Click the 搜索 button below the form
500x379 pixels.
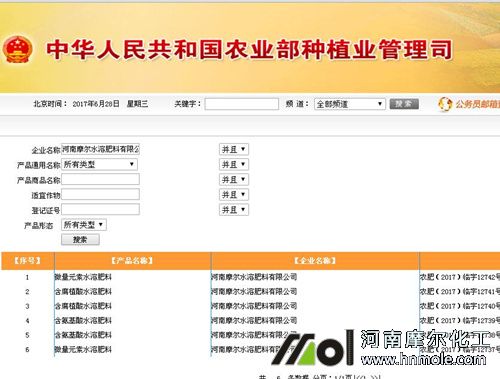tap(80, 240)
